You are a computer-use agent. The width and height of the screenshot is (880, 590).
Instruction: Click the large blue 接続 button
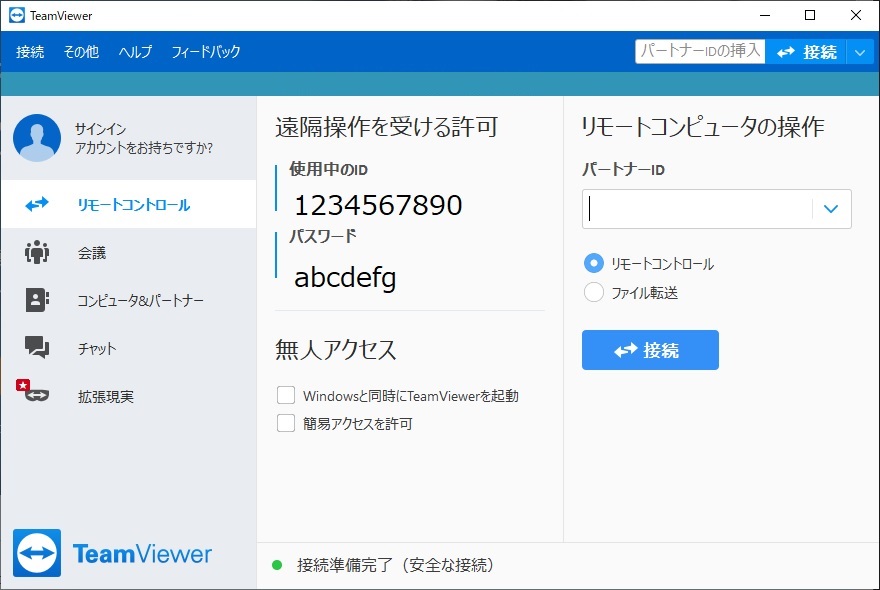click(x=650, y=350)
